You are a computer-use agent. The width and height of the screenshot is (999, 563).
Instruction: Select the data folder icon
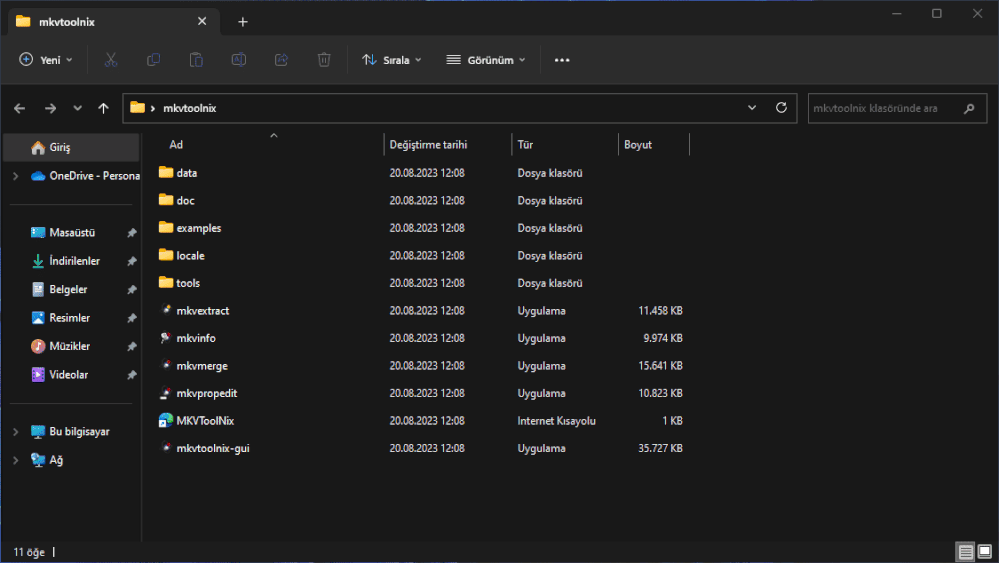click(166, 172)
